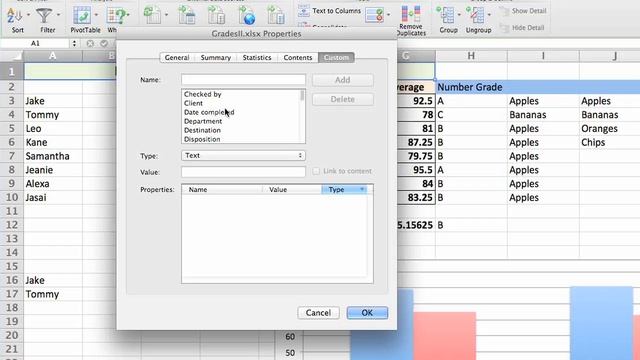Click the Hide Detail icon
640x360 pixels.
504,28
